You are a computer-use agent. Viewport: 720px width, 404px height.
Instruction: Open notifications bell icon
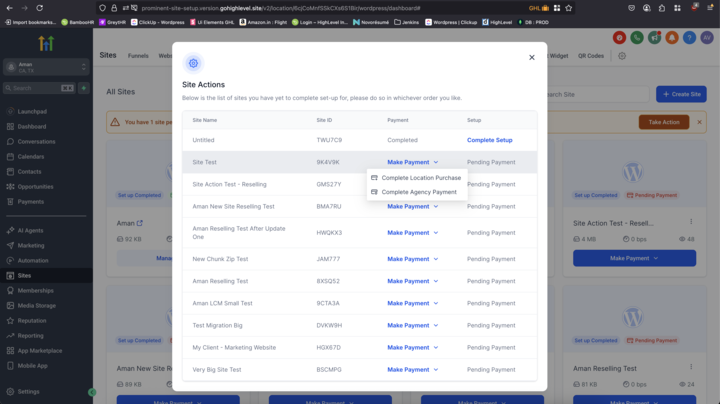point(672,38)
